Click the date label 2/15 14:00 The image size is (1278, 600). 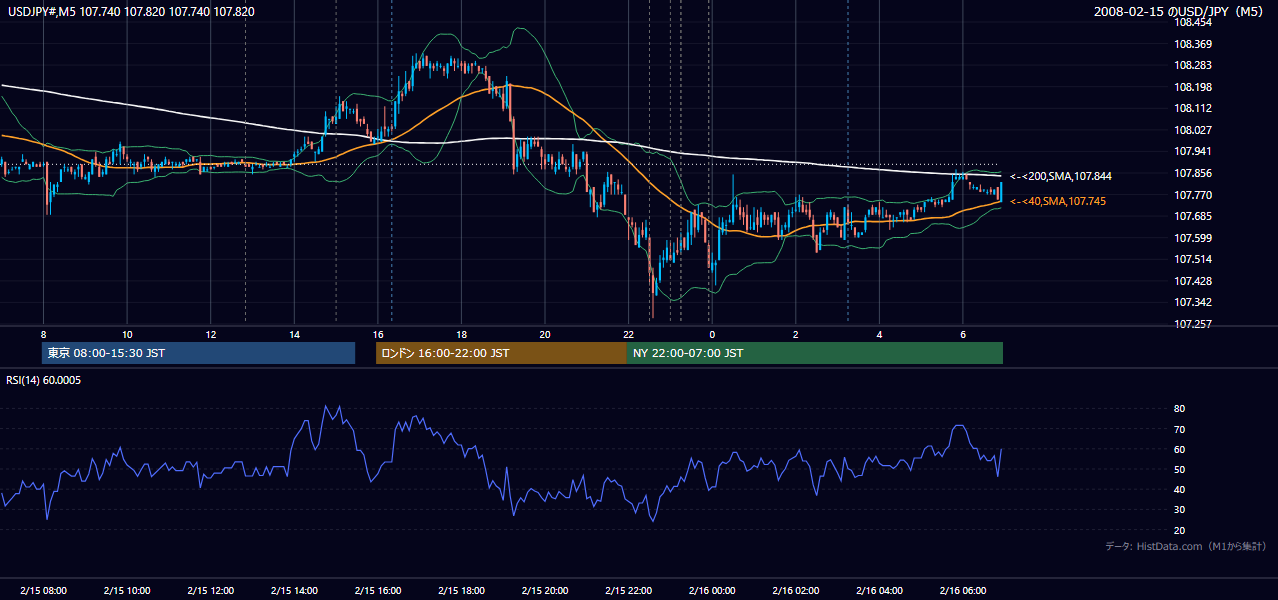[294, 591]
